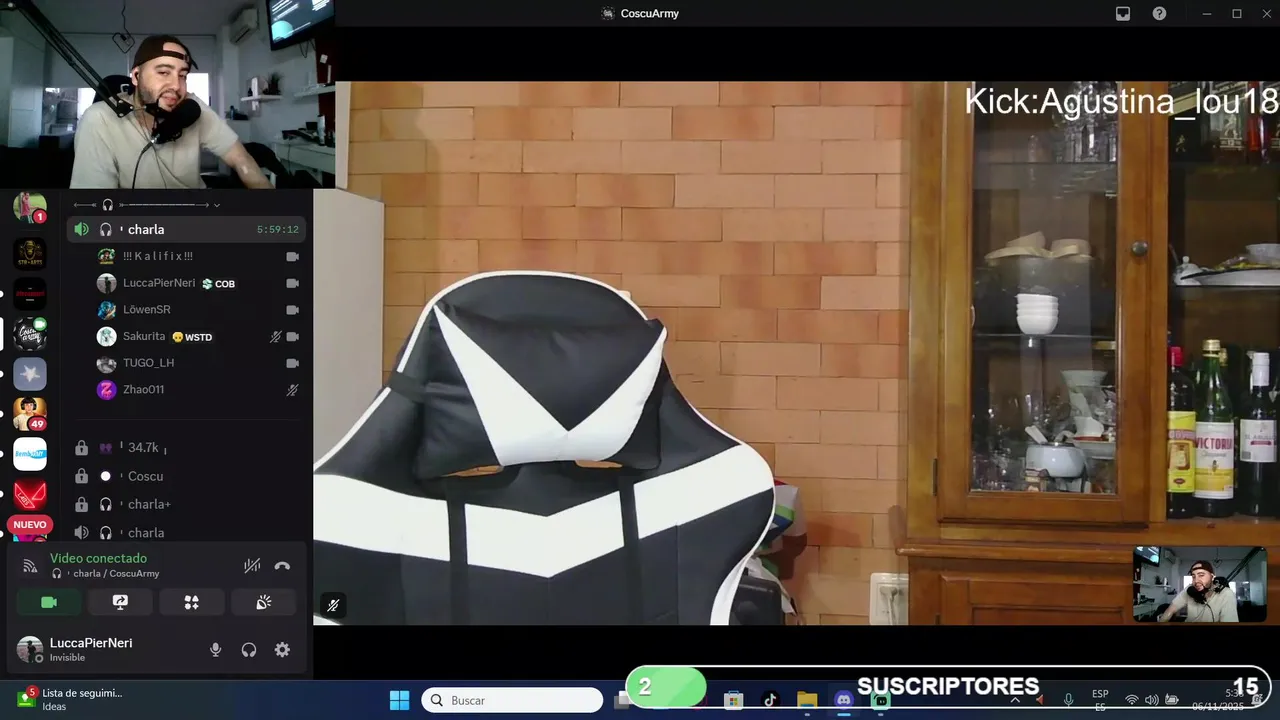Click camera icon next to LöwenSR
Screen dimensions: 1280x720
[292, 310]
